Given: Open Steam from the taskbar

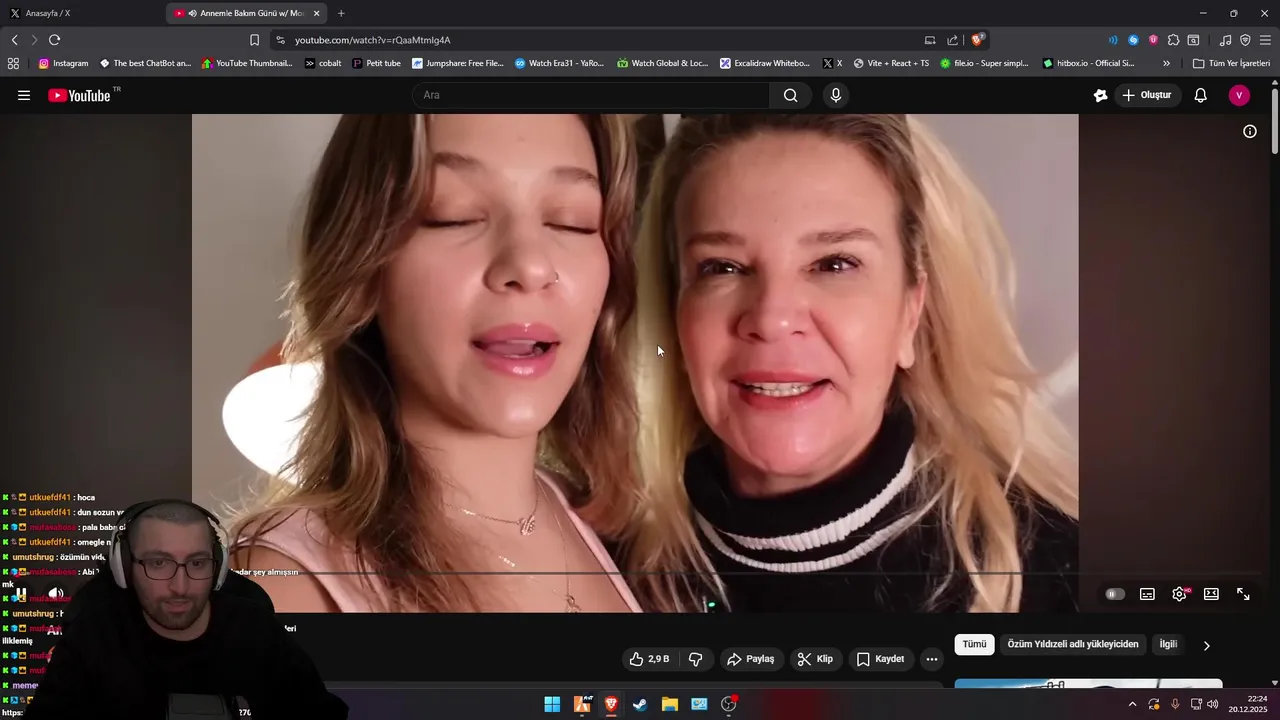Looking at the screenshot, I should click(x=640, y=704).
